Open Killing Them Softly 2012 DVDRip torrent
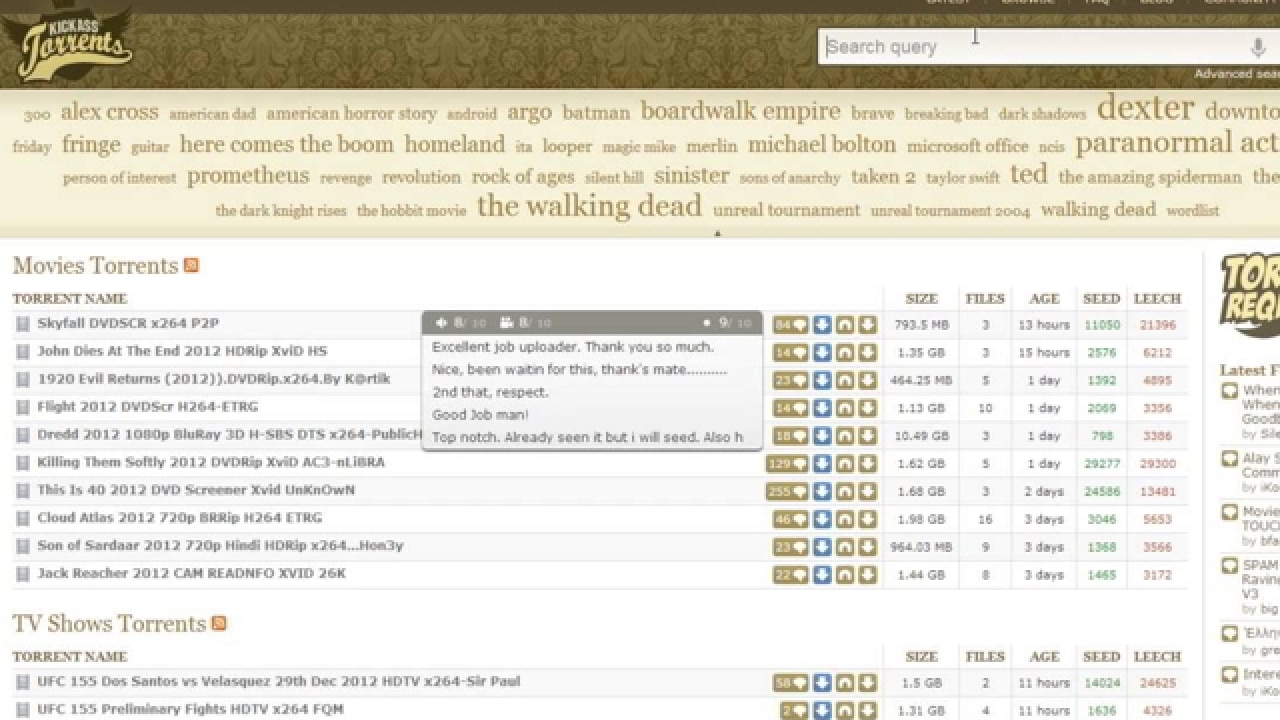1280x720 pixels. tap(211, 462)
